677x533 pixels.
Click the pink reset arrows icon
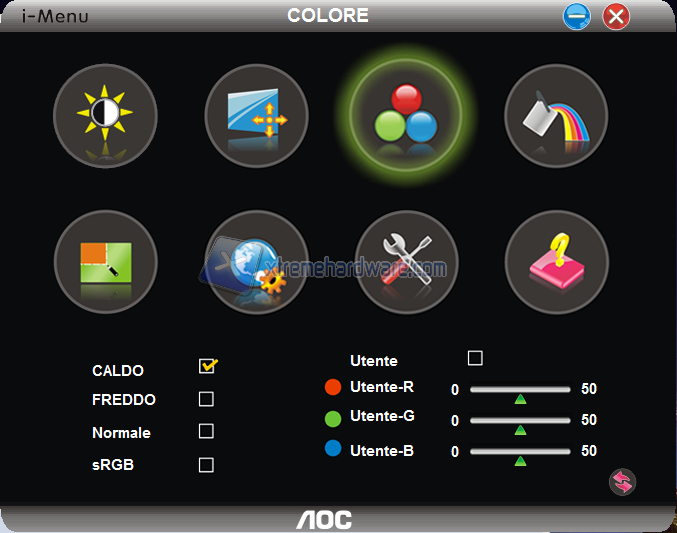coord(622,482)
